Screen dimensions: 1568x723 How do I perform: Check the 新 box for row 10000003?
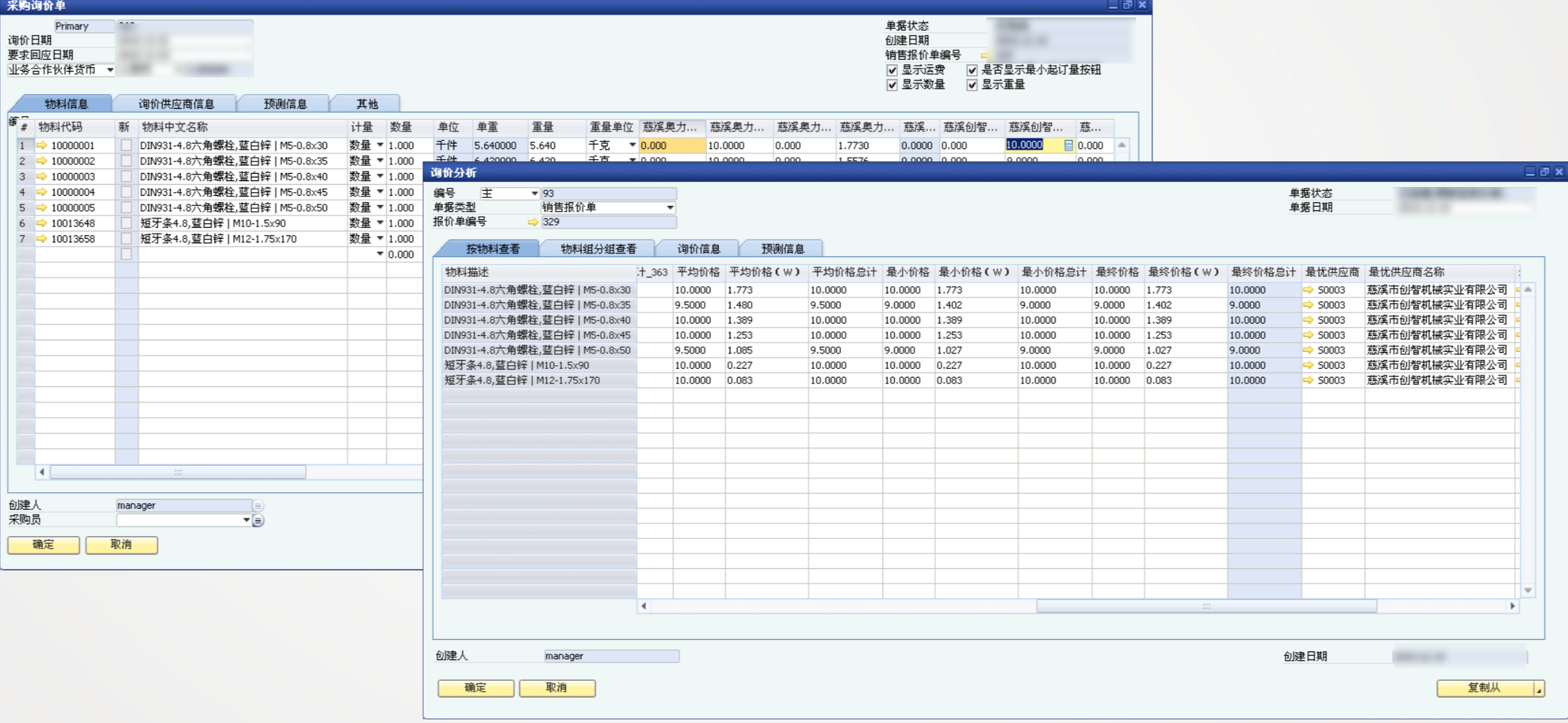click(126, 177)
